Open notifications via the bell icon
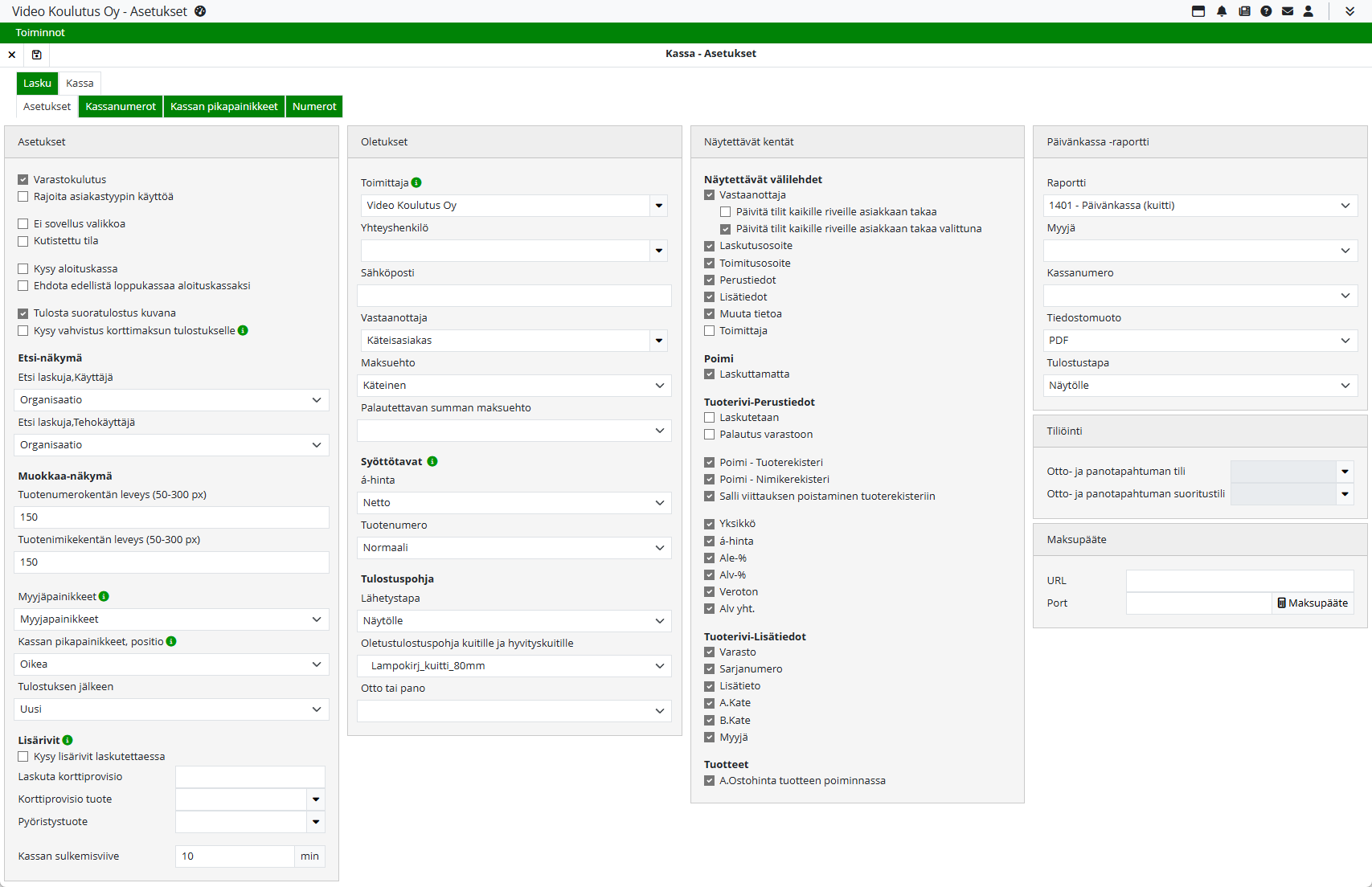The height and width of the screenshot is (887, 1372). click(x=1222, y=11)
